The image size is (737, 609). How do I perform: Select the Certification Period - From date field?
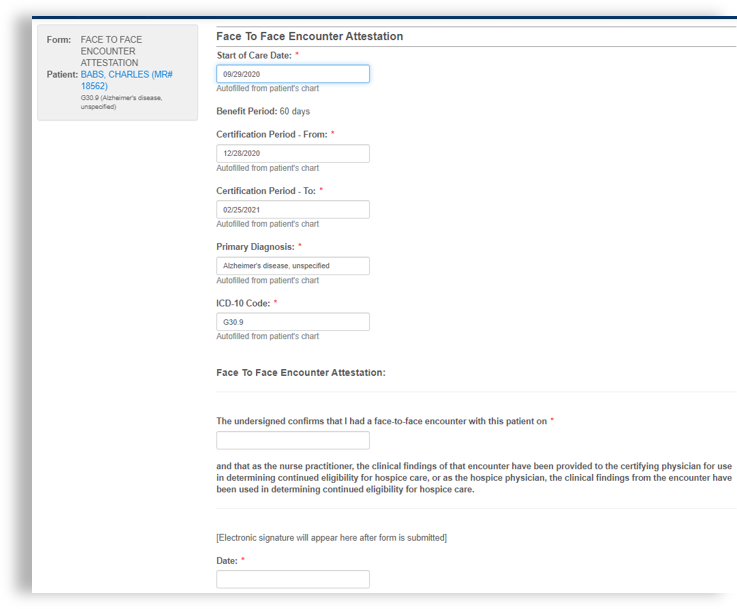point(292,154)
